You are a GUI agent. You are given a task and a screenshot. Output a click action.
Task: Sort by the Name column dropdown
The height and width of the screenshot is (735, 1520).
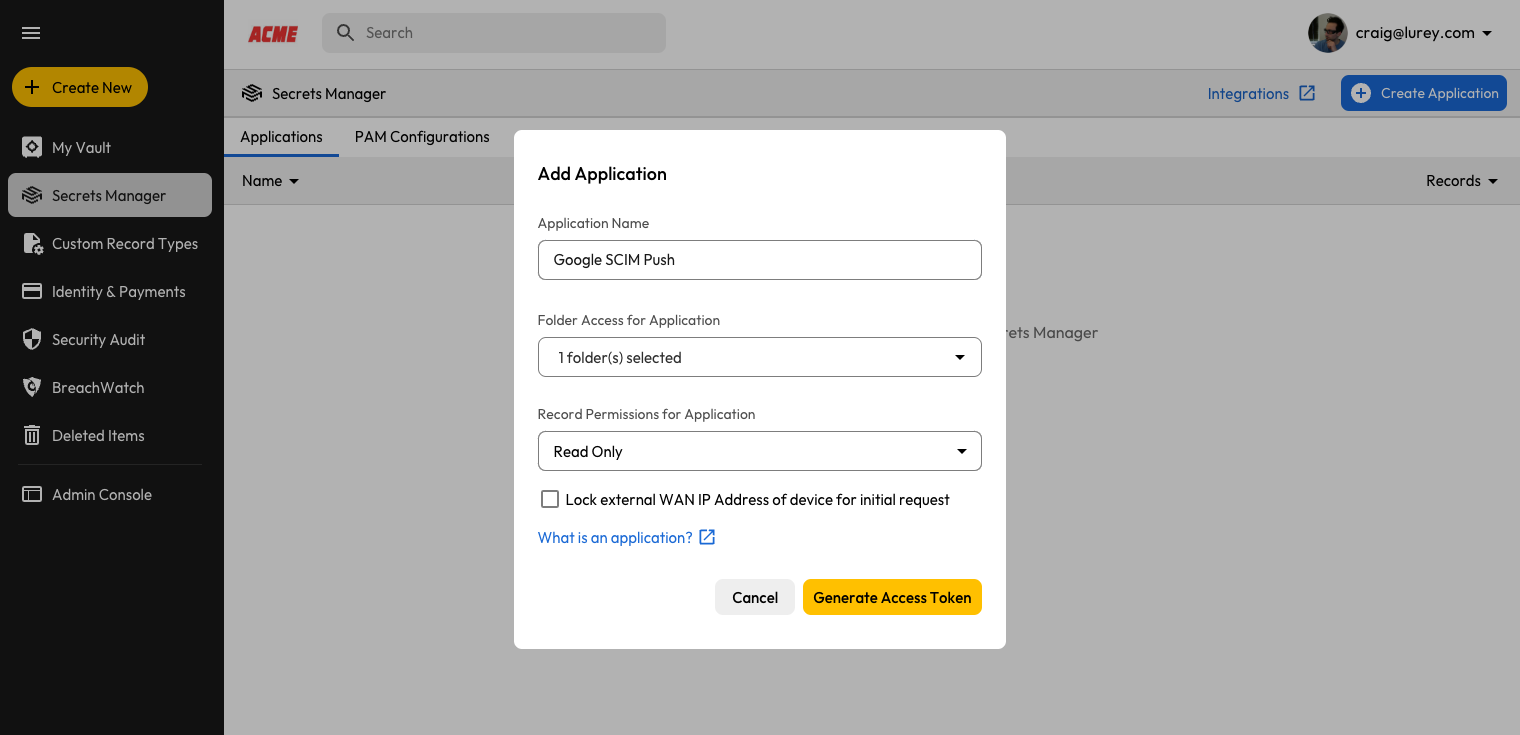tap(270, 181)
